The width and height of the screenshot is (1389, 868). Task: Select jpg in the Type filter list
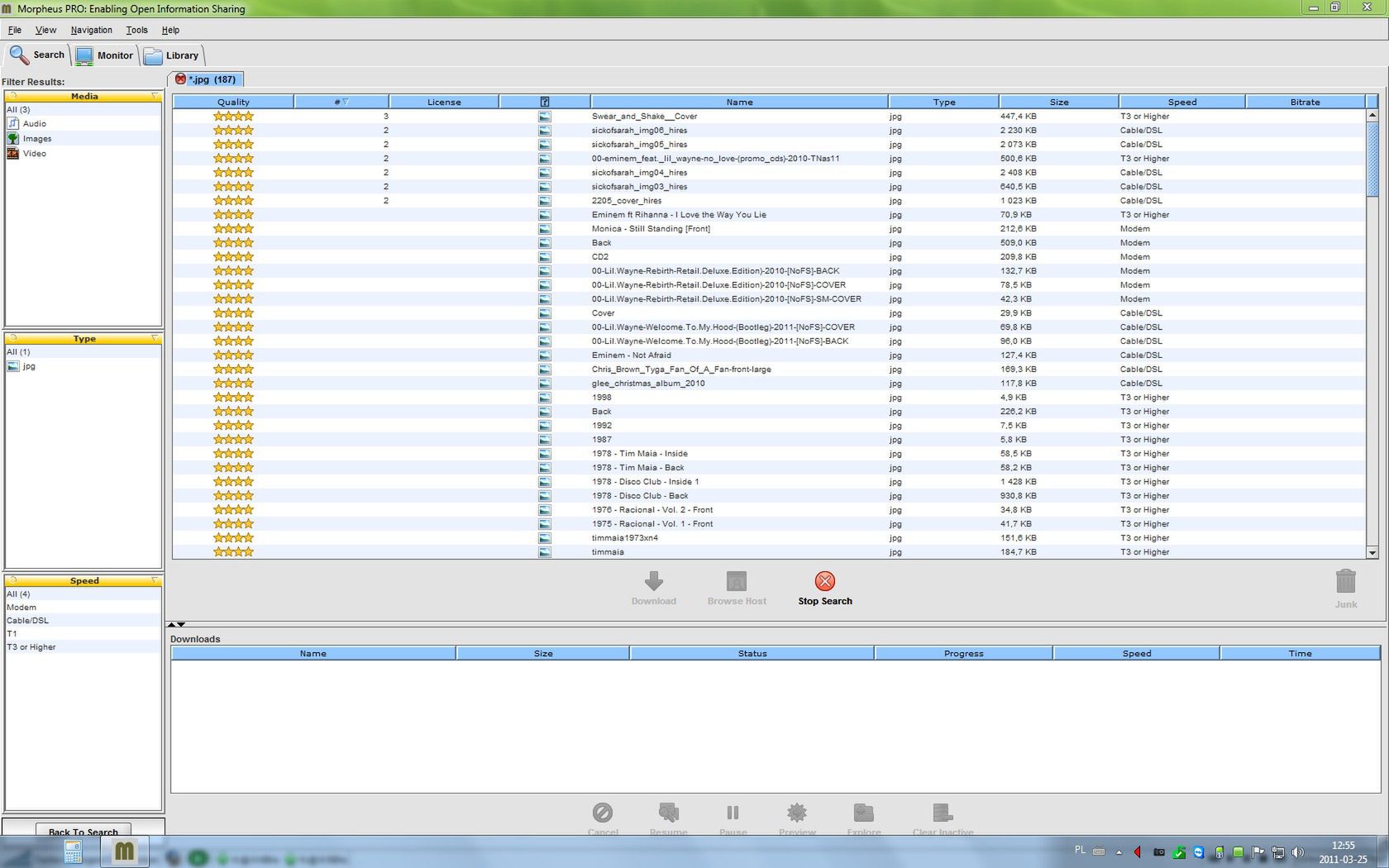29,365
